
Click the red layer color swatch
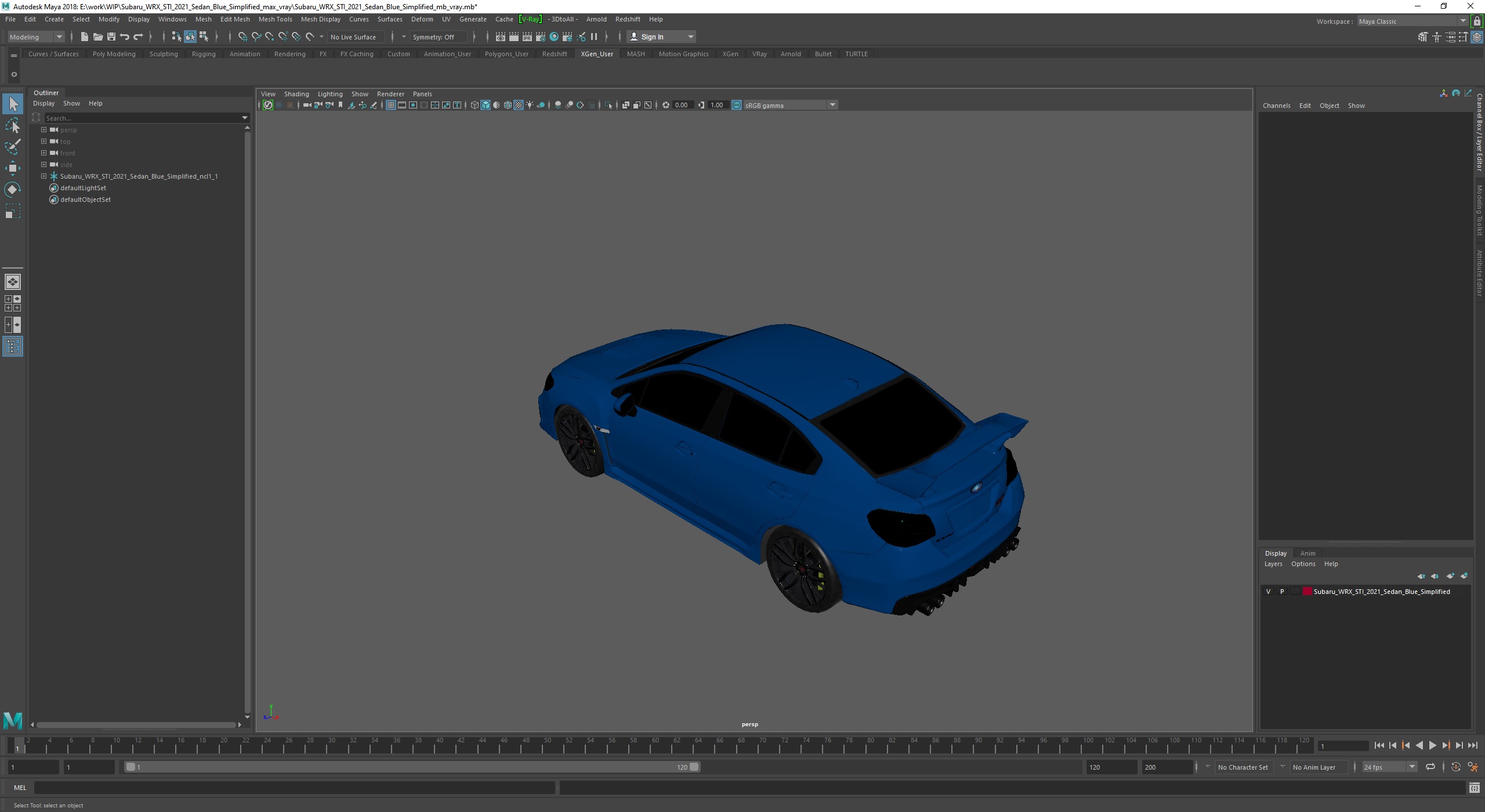(x=1307, y=592)
